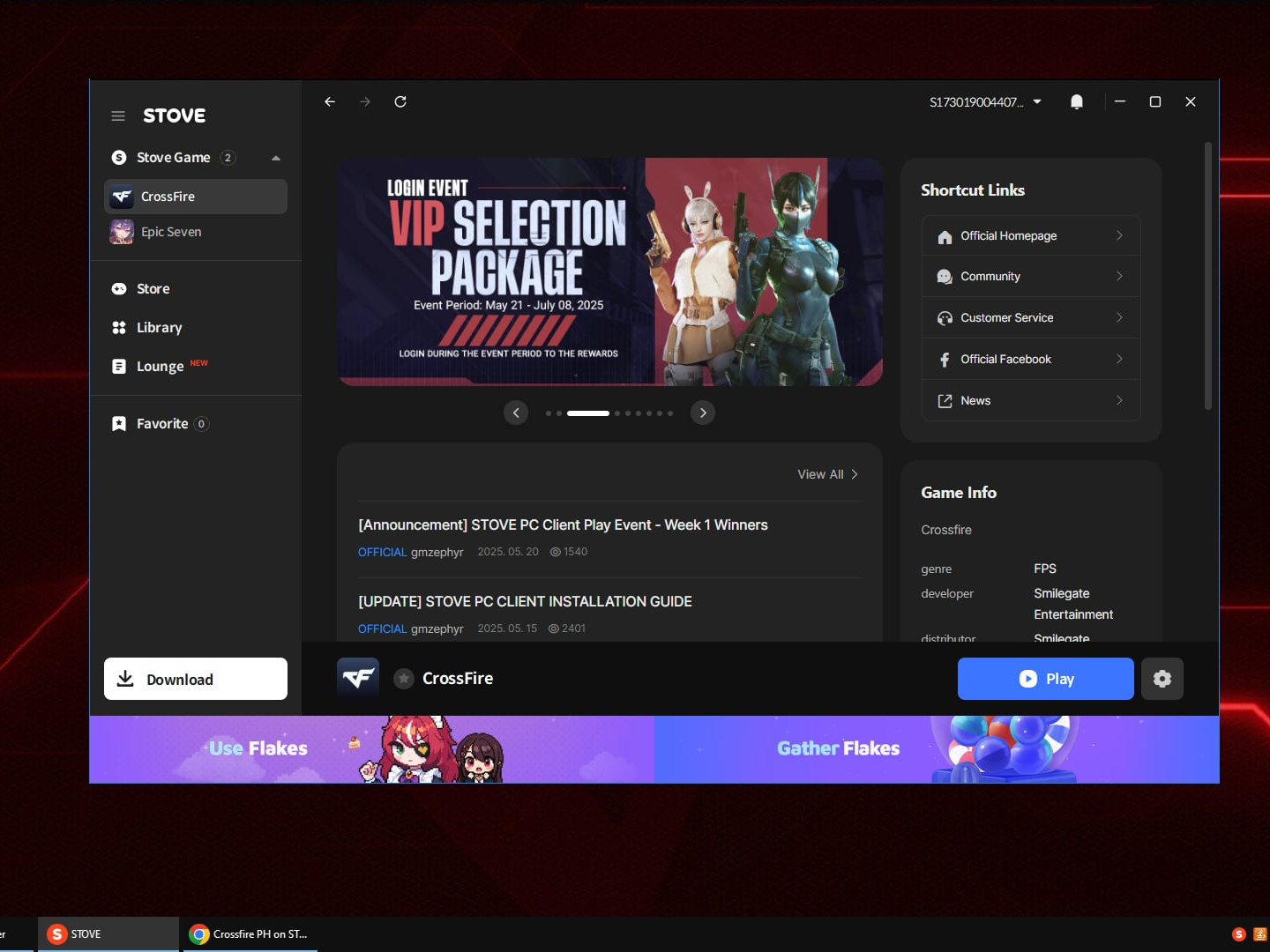The height and width of the screenshot is (952, 1270).
Task: Click chevron on Official Facebook row
Action: pos(1119,359)
